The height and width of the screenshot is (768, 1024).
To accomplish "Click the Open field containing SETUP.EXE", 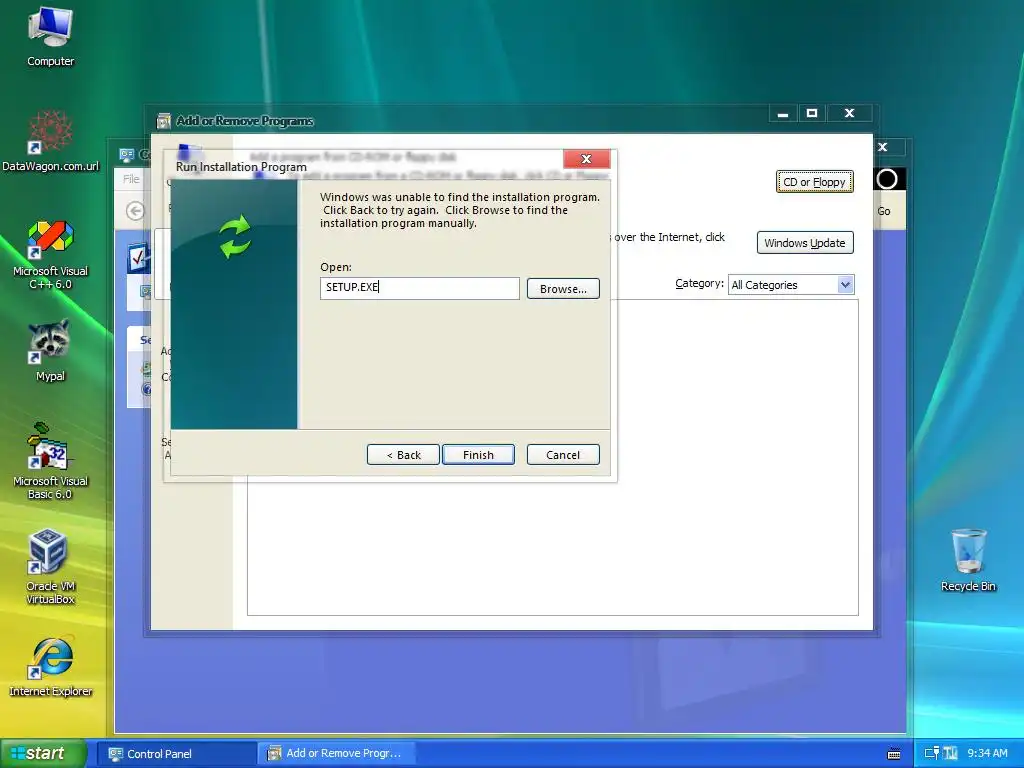I will [419, 288].
